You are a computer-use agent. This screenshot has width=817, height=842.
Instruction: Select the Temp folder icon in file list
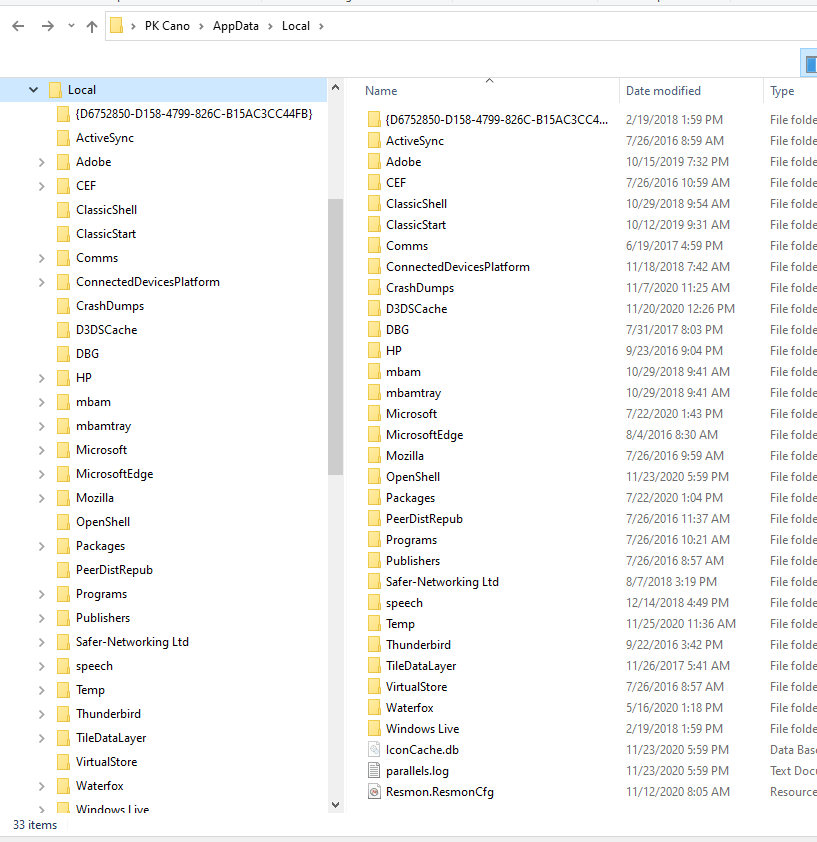(x=374, y=623)
